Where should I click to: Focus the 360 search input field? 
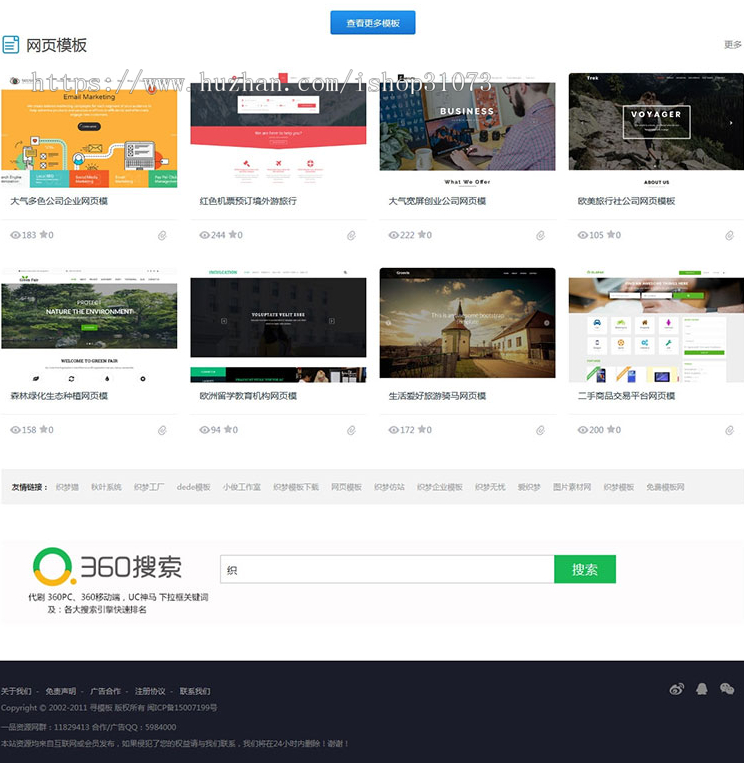coord(387,569)
